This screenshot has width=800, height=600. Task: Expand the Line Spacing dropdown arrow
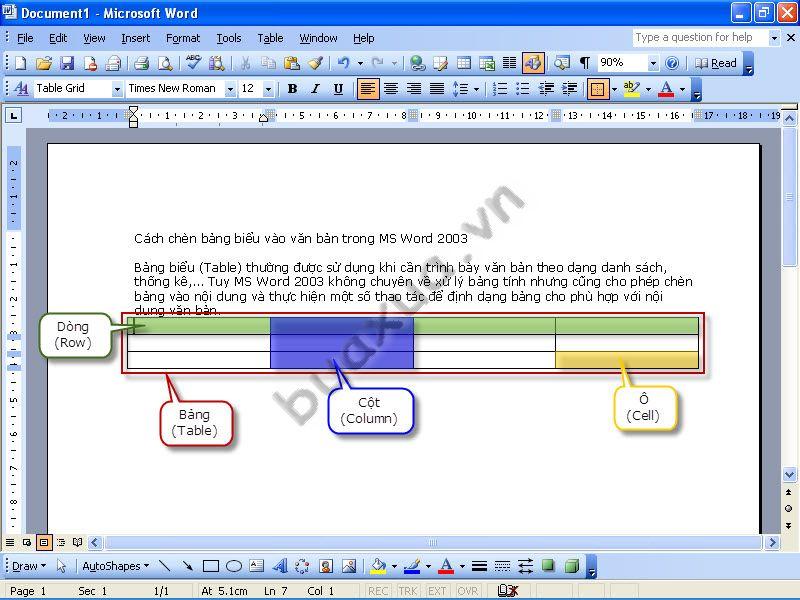tap(477, 89)
